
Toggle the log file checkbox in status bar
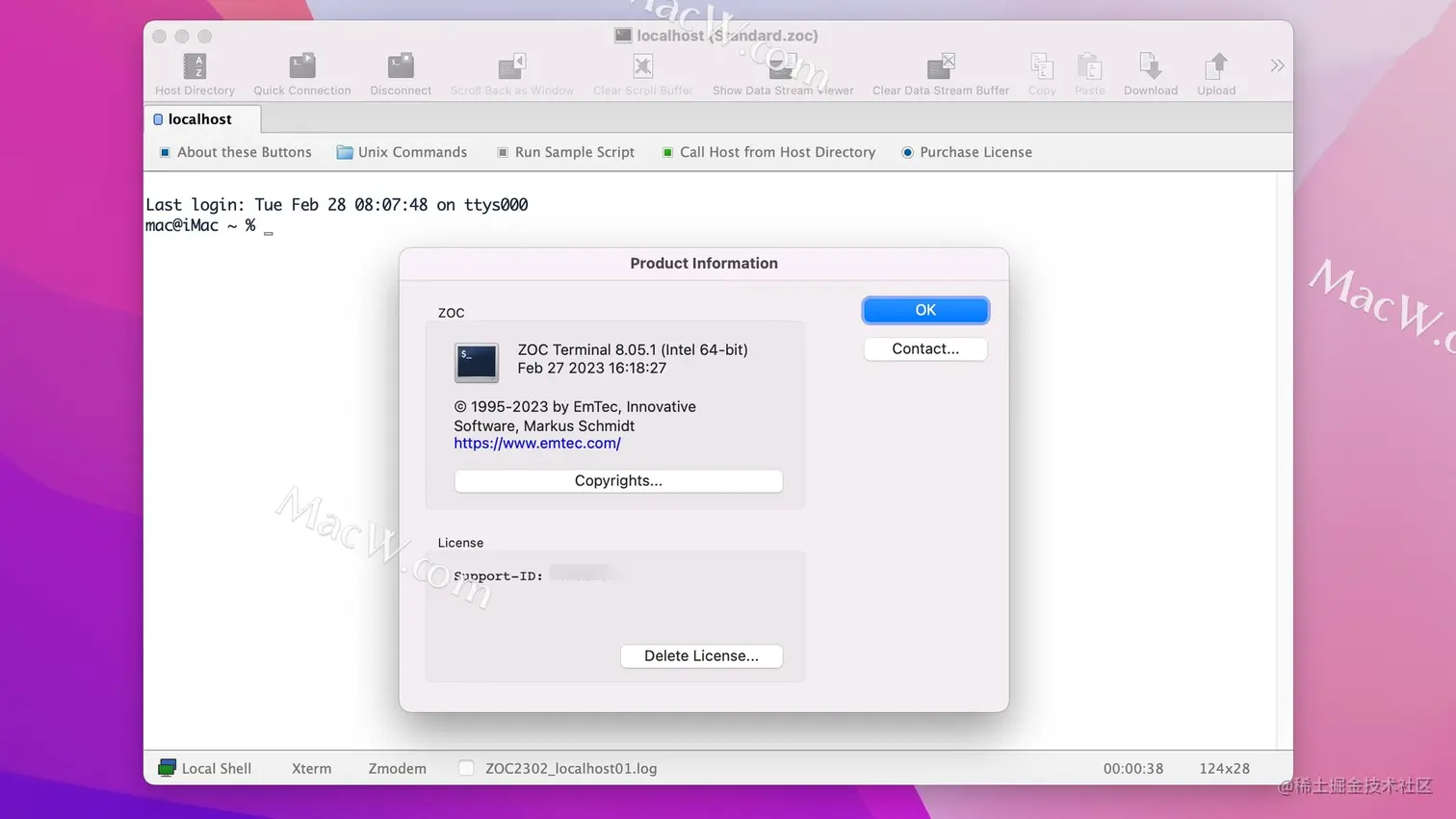[466, 768]
